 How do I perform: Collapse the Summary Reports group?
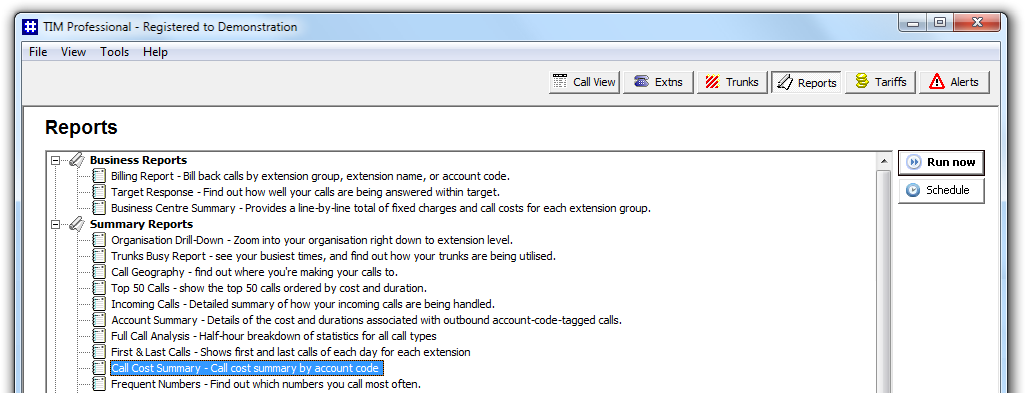(56, 224)
